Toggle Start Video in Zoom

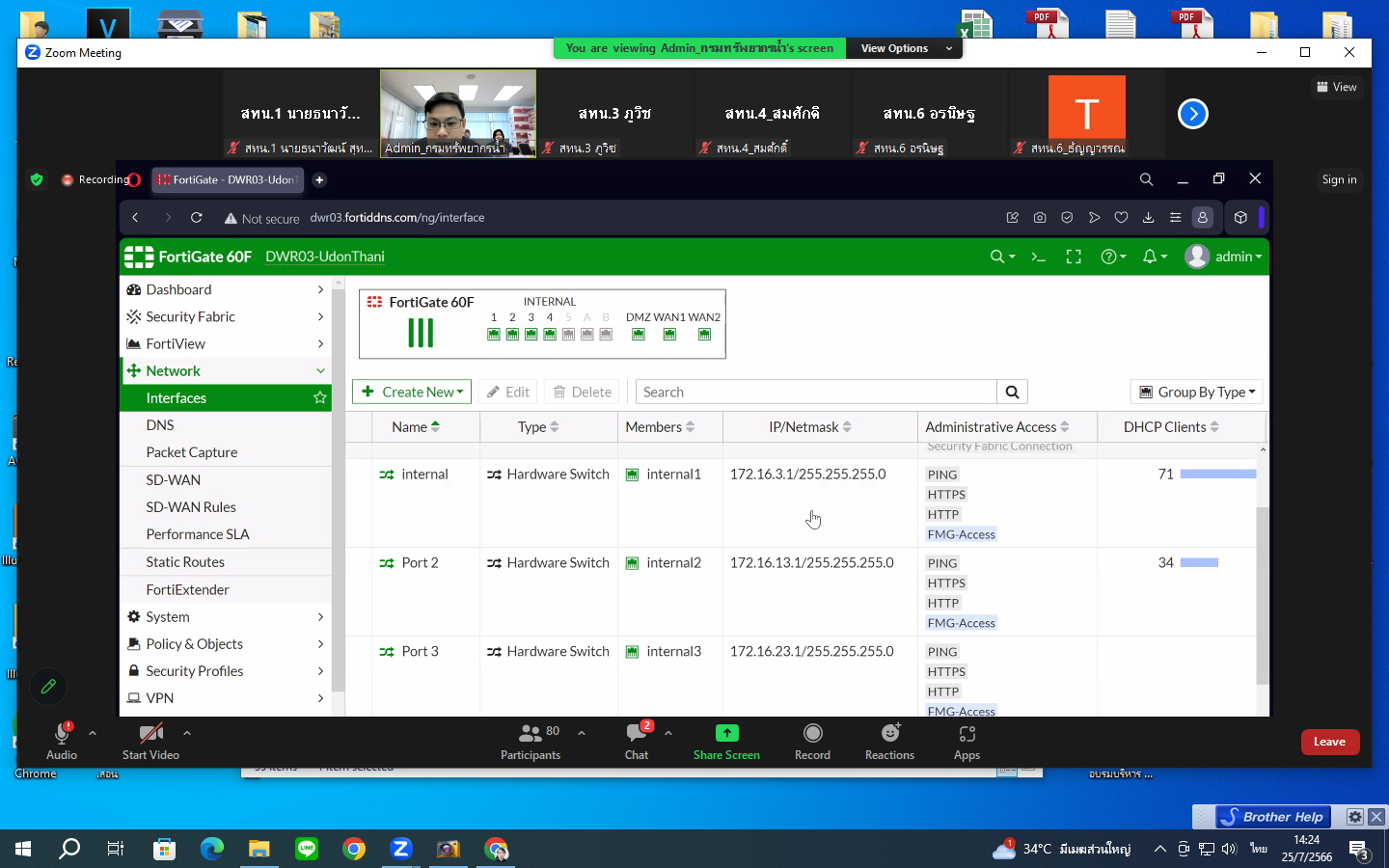click(150, 741)
